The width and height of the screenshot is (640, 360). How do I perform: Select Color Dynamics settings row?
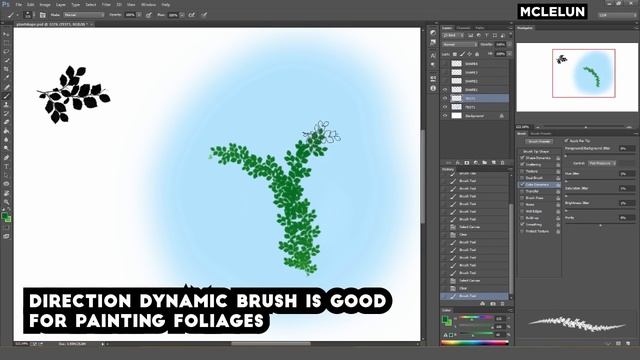click(540, 184)
